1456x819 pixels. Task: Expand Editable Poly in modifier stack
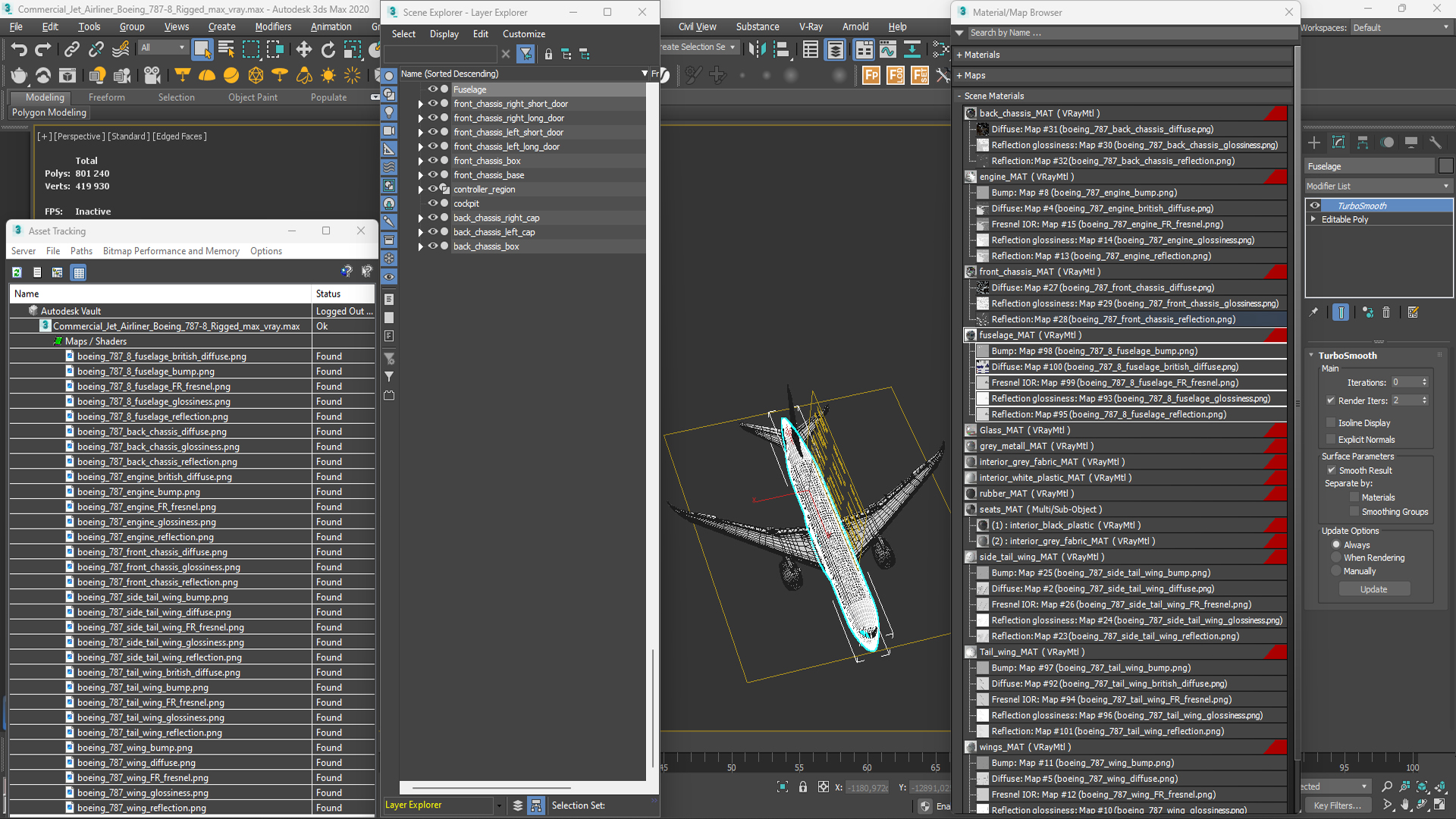(x=1313, y=219)
